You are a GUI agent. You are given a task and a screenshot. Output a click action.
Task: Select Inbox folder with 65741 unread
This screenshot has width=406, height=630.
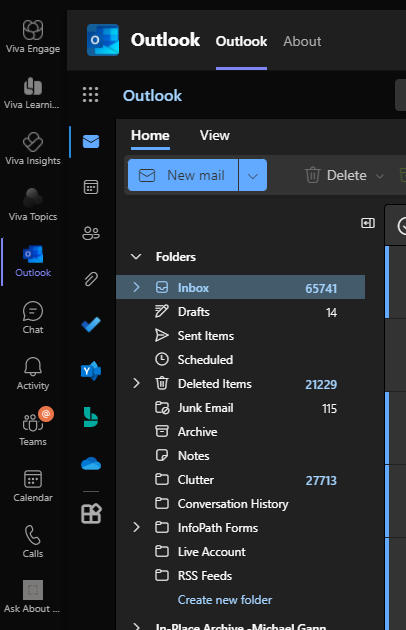pyautogui.click(x=240, y=287)
